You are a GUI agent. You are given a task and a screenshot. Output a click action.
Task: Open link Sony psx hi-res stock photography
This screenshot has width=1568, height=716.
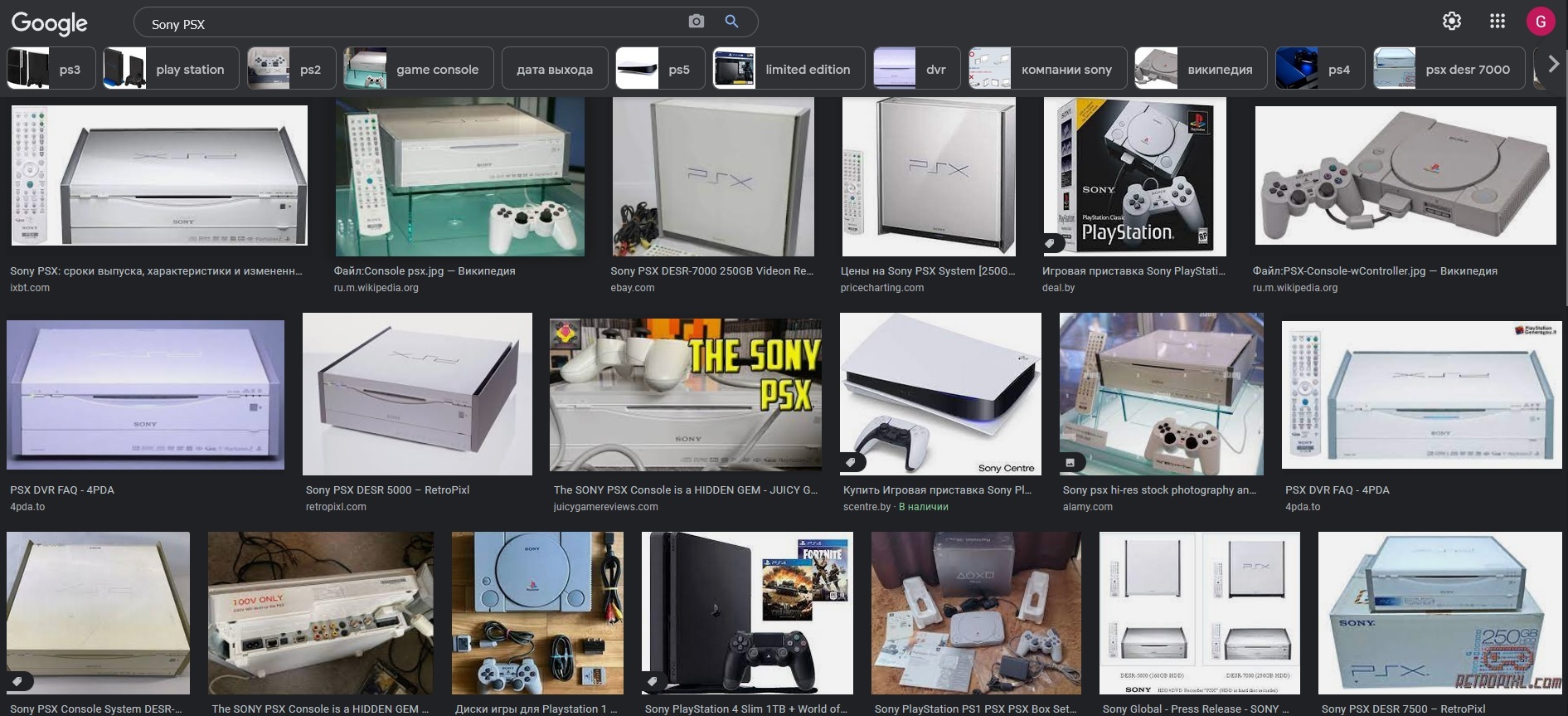point(1159,490)
